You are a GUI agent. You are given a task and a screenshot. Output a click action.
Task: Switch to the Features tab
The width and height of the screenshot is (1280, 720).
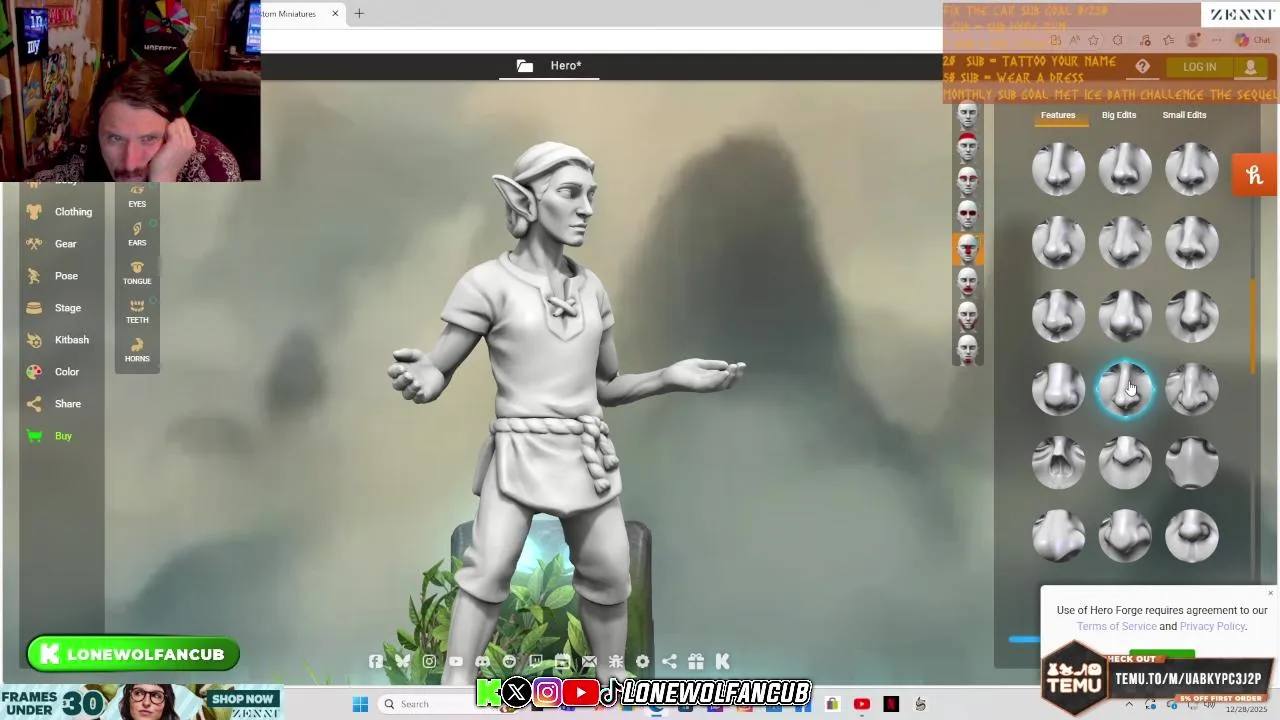coord(1058,115)
